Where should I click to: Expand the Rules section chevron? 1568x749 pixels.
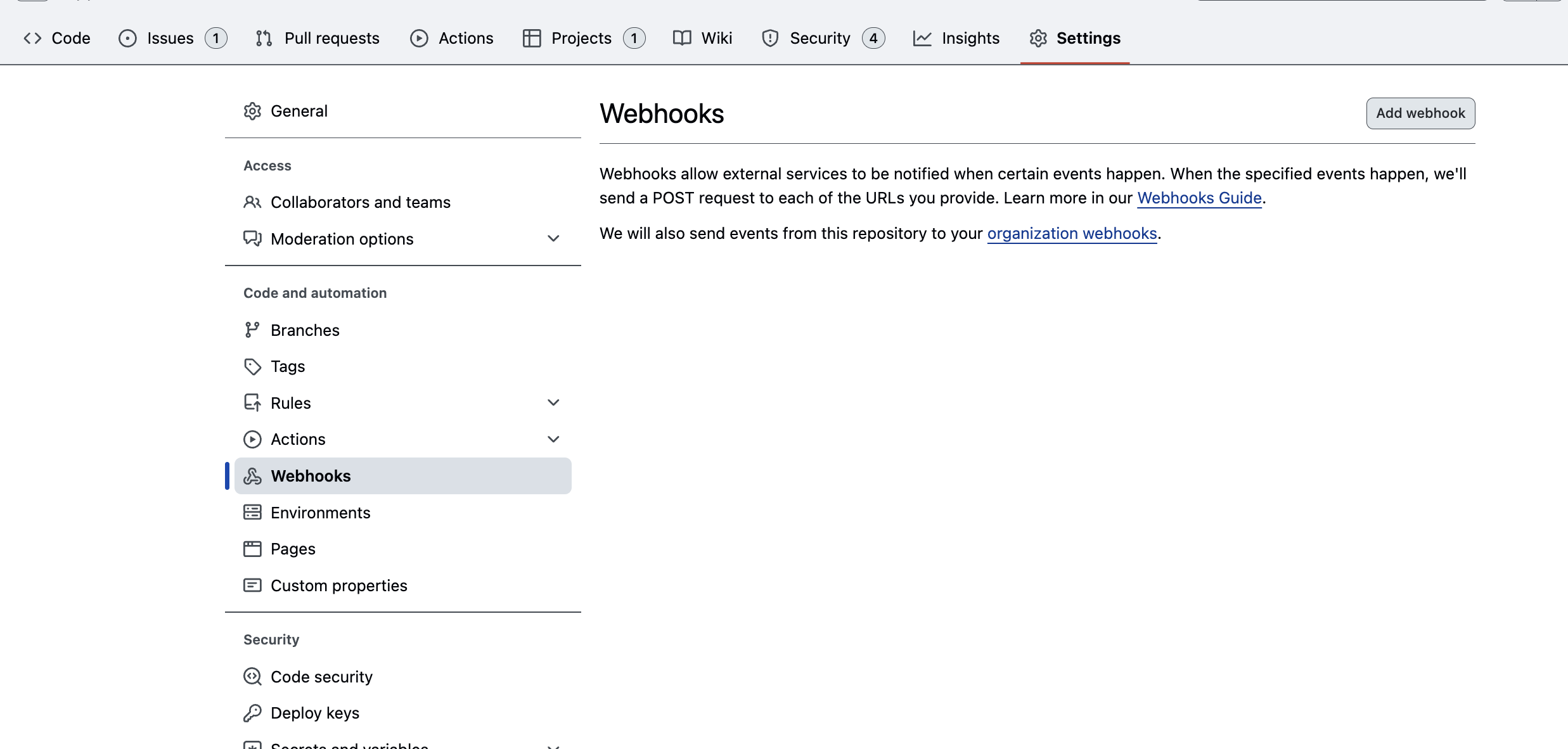tap(553, 402)
